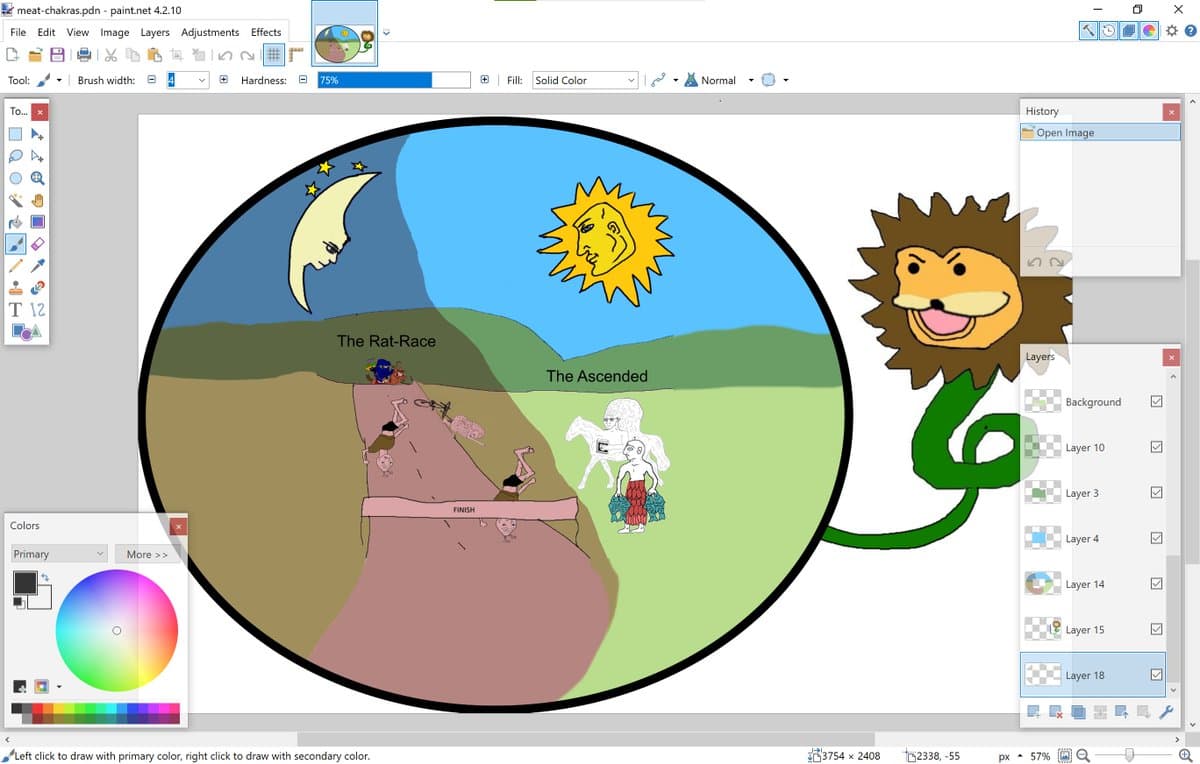This screenshot has height=764, width=1200.
Task: Toggle the Layer 3 visibility checkbox
Action: click(x=1156, y=493)
